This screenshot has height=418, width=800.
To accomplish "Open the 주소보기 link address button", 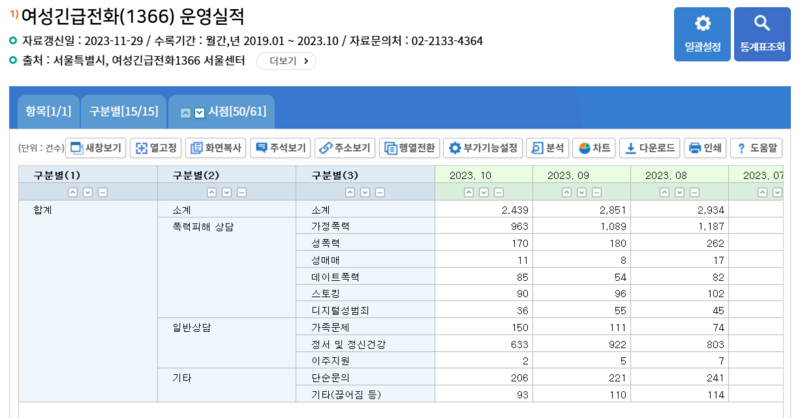I will pos(346,148).
